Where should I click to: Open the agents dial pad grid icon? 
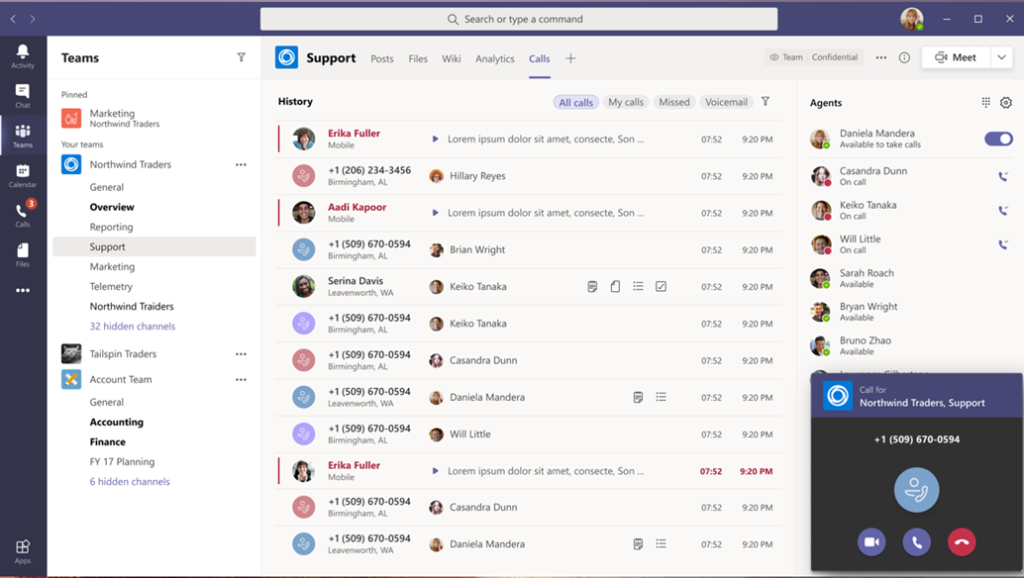pyautogui.click(x=985, y=102)
